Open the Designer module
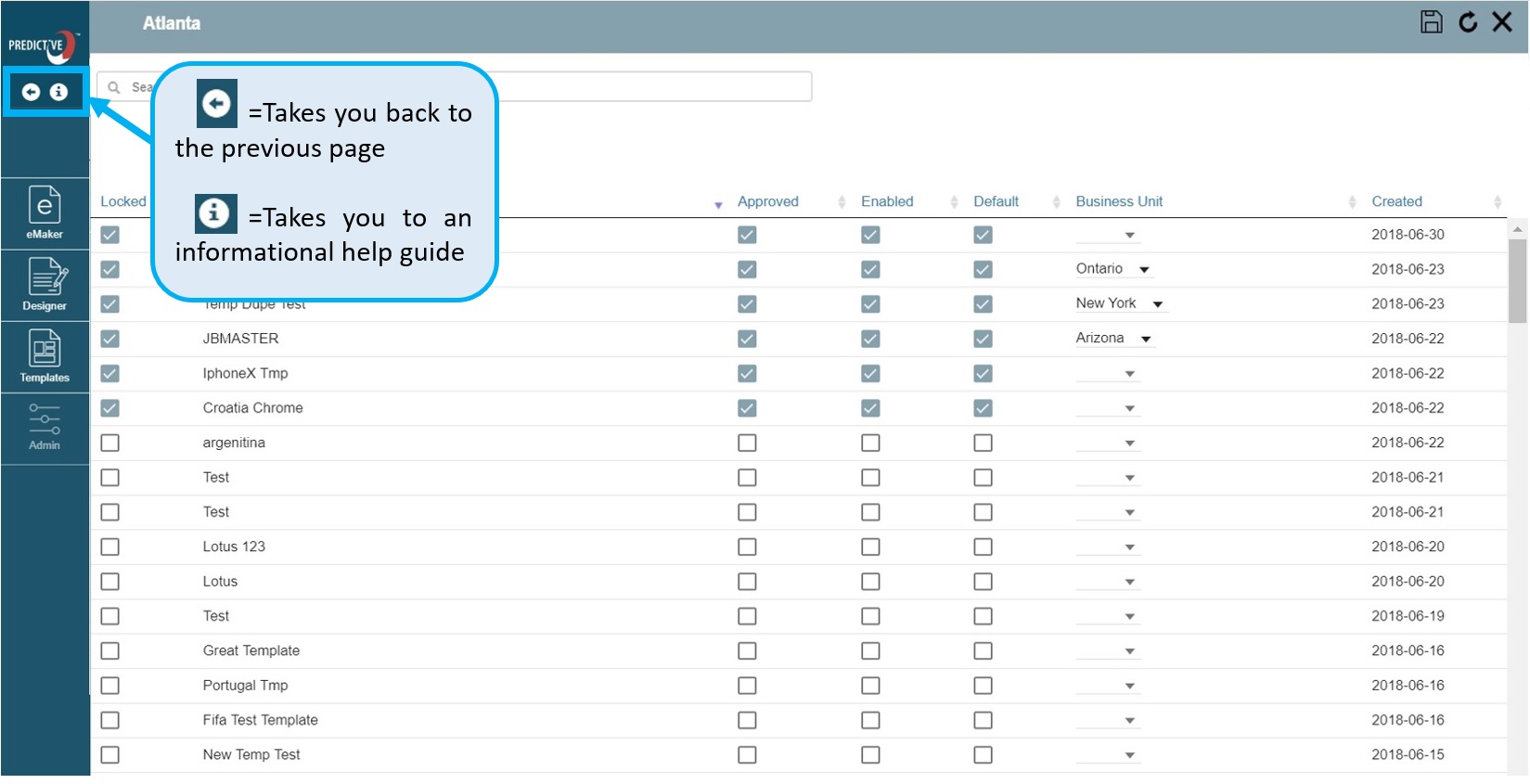This screenshot has width=1530, height=784. (x=45, y=284)
